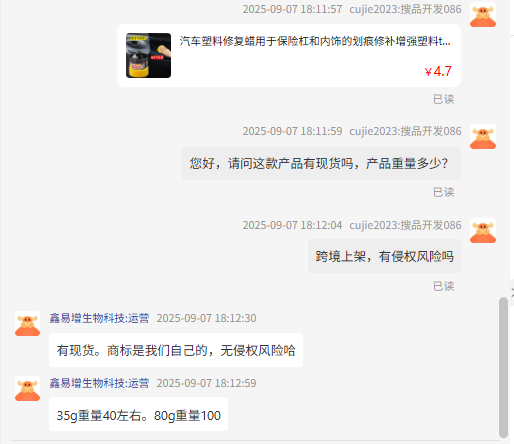The width and height of the screenshot is (514, 444).
Task: Click seller avatar next to 18:12:59 reply
Action: point(28,389)
